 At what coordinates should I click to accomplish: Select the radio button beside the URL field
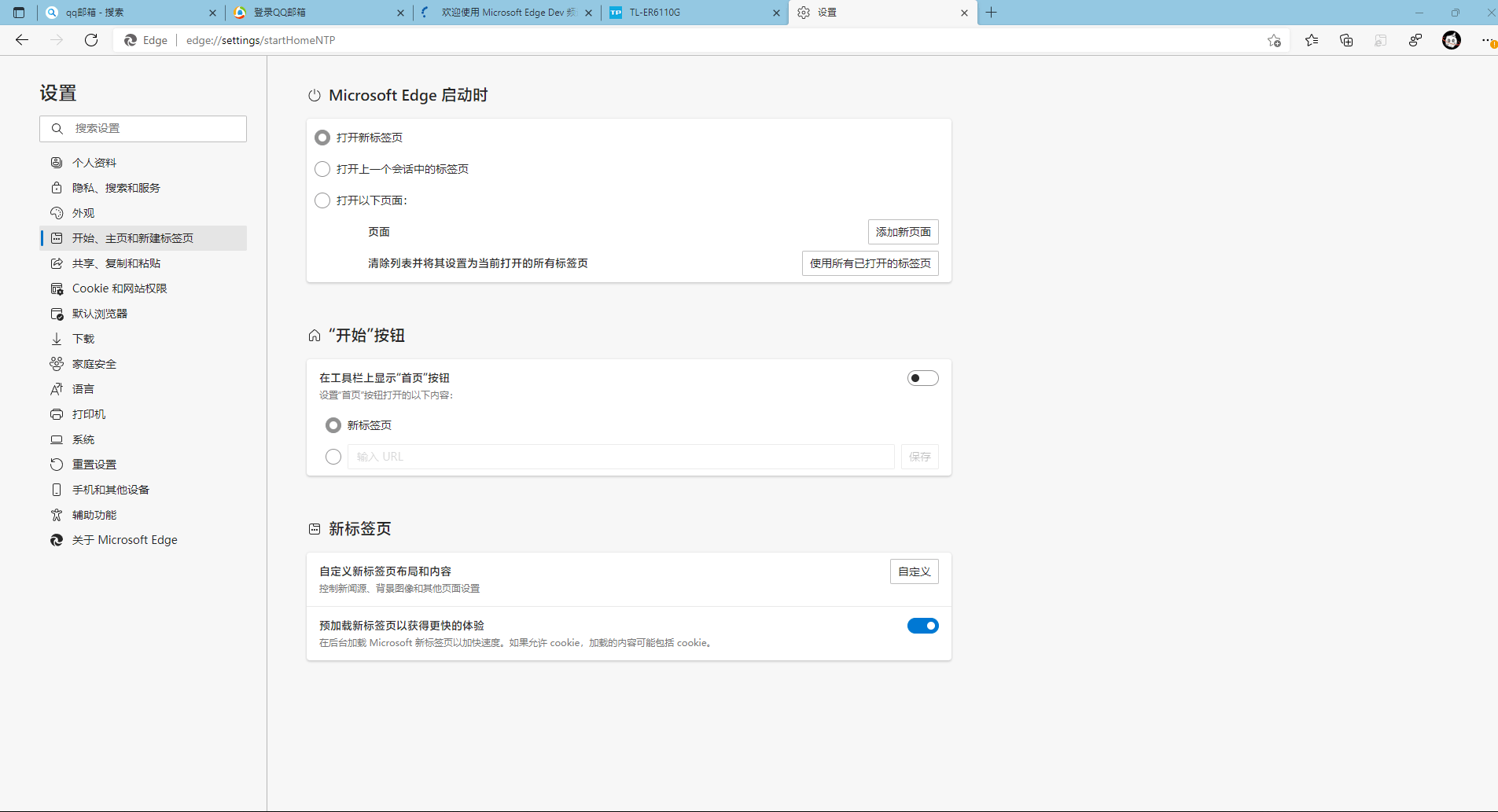333,457
